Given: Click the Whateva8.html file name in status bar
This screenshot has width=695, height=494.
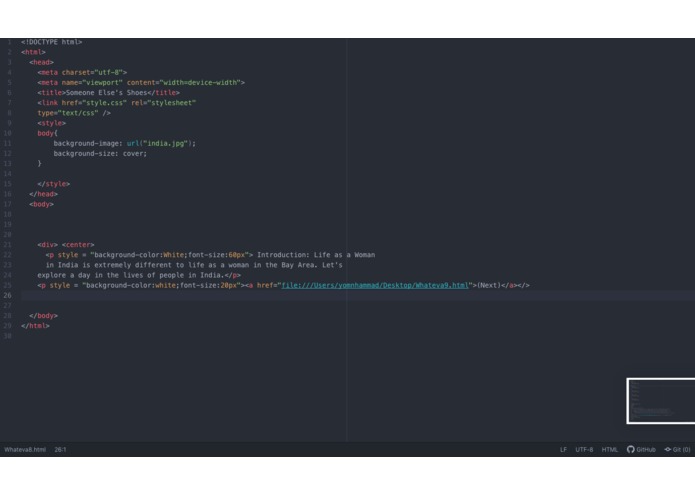Looking at the screenshot, I should tap(25, 449).
